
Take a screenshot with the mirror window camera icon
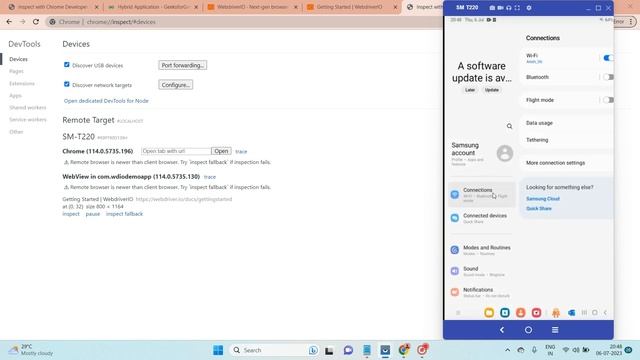pos(492,8)
